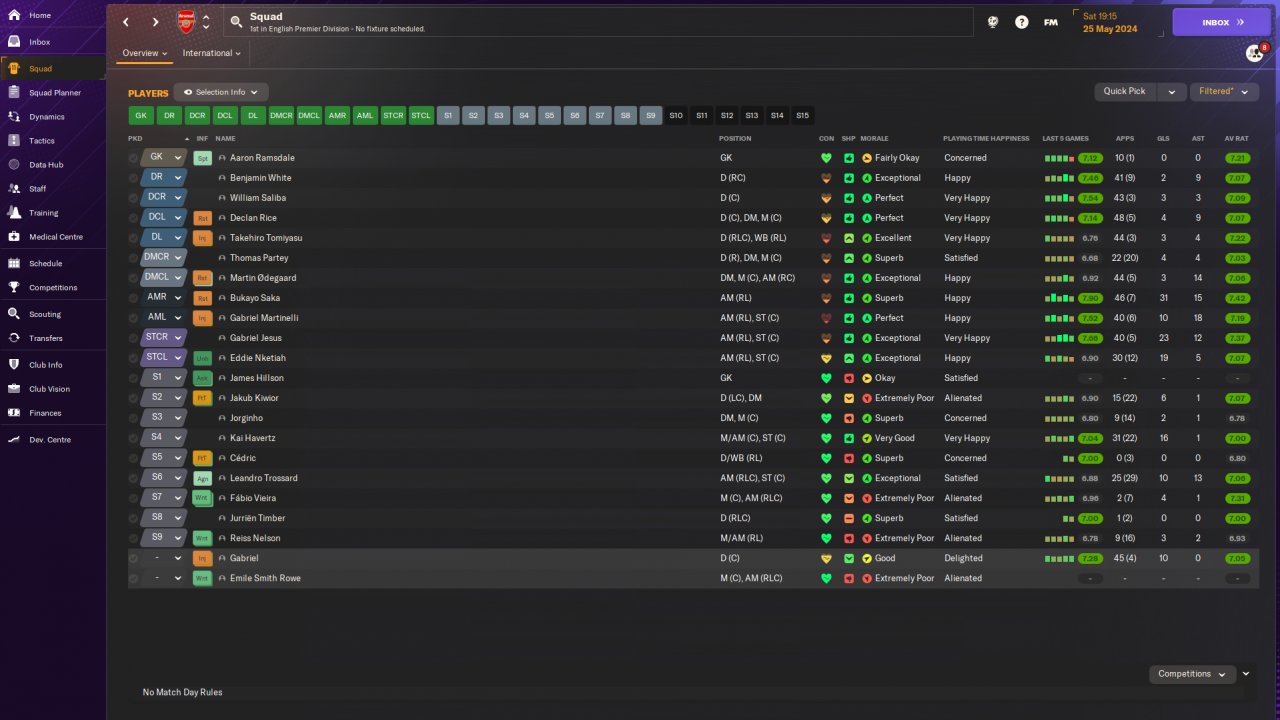Click the Quick Pick button
The image size is (1280, 720).
pyautogui.click(x=1125, y=91)
